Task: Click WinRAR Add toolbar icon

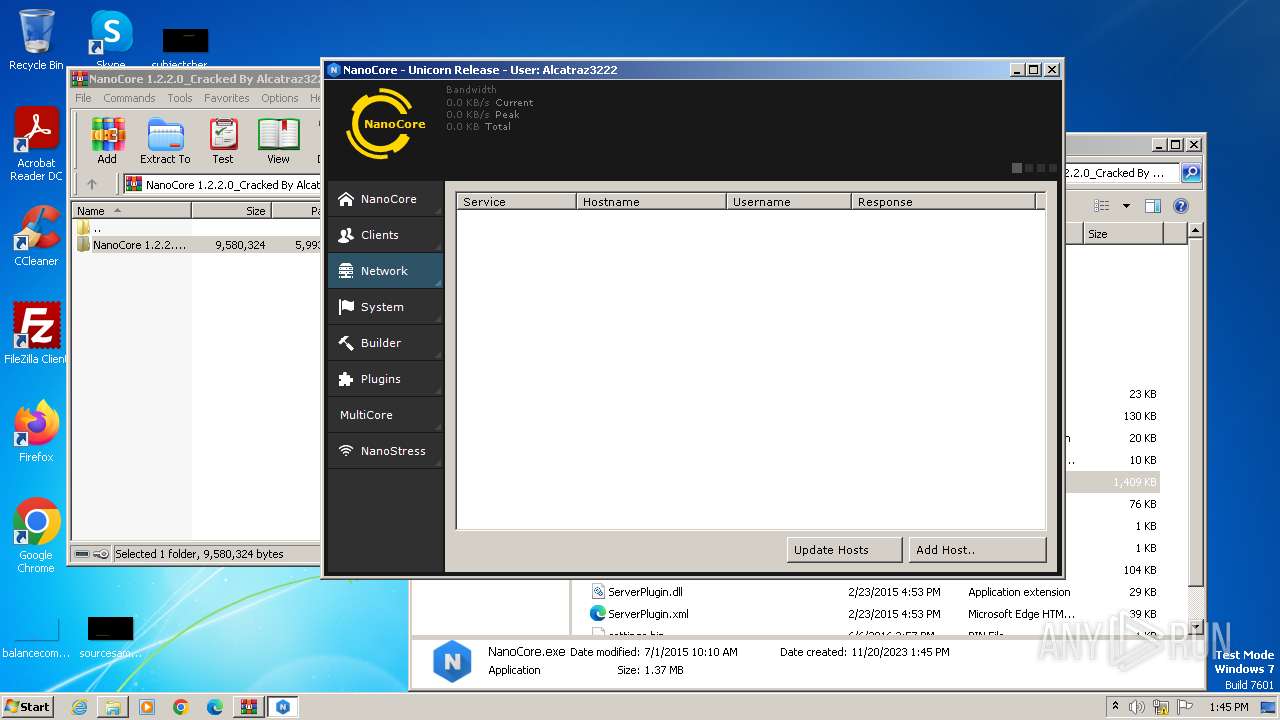Action: (x=107, y=140)
